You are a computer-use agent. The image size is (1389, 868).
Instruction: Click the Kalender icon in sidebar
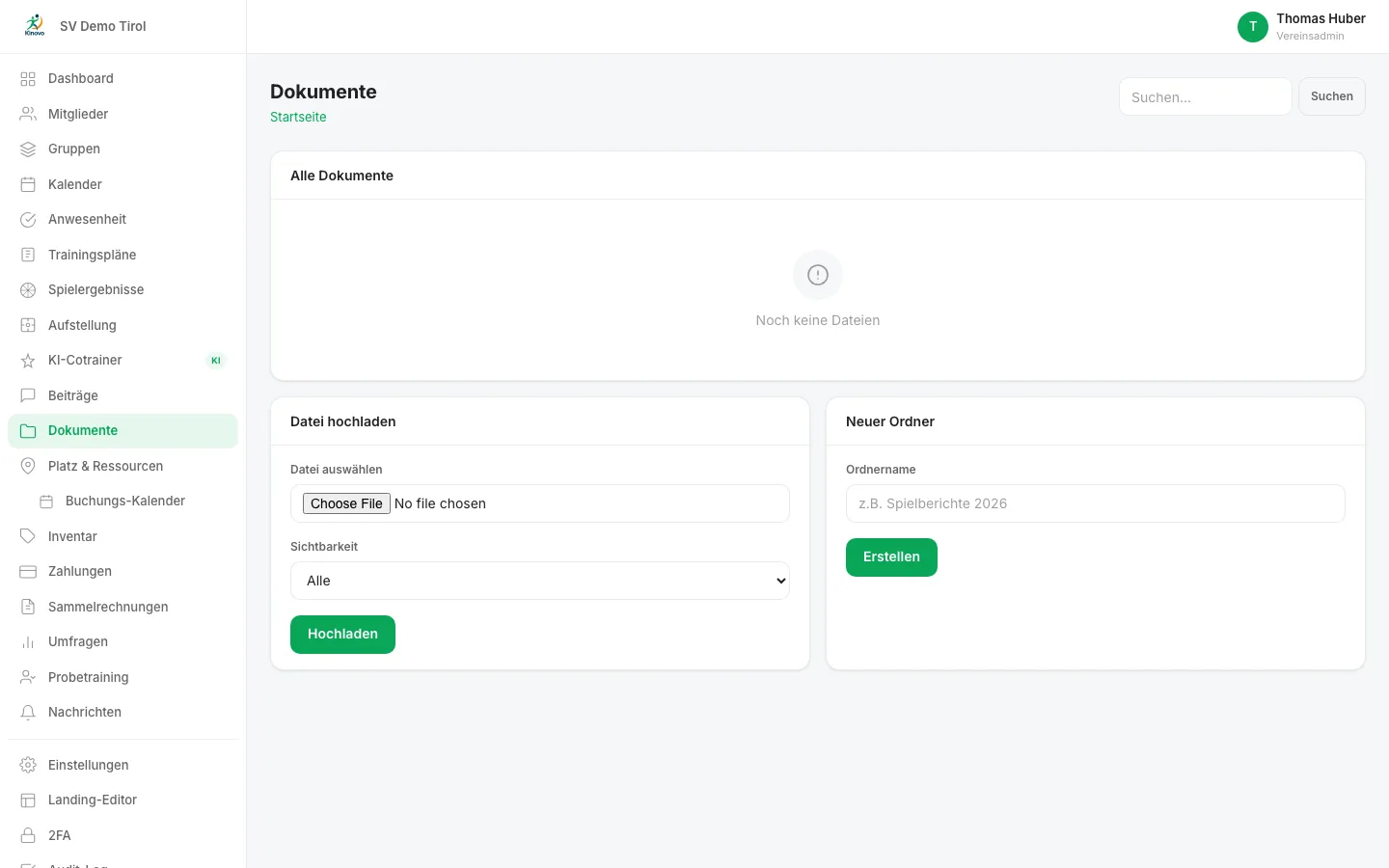point(28,184)
